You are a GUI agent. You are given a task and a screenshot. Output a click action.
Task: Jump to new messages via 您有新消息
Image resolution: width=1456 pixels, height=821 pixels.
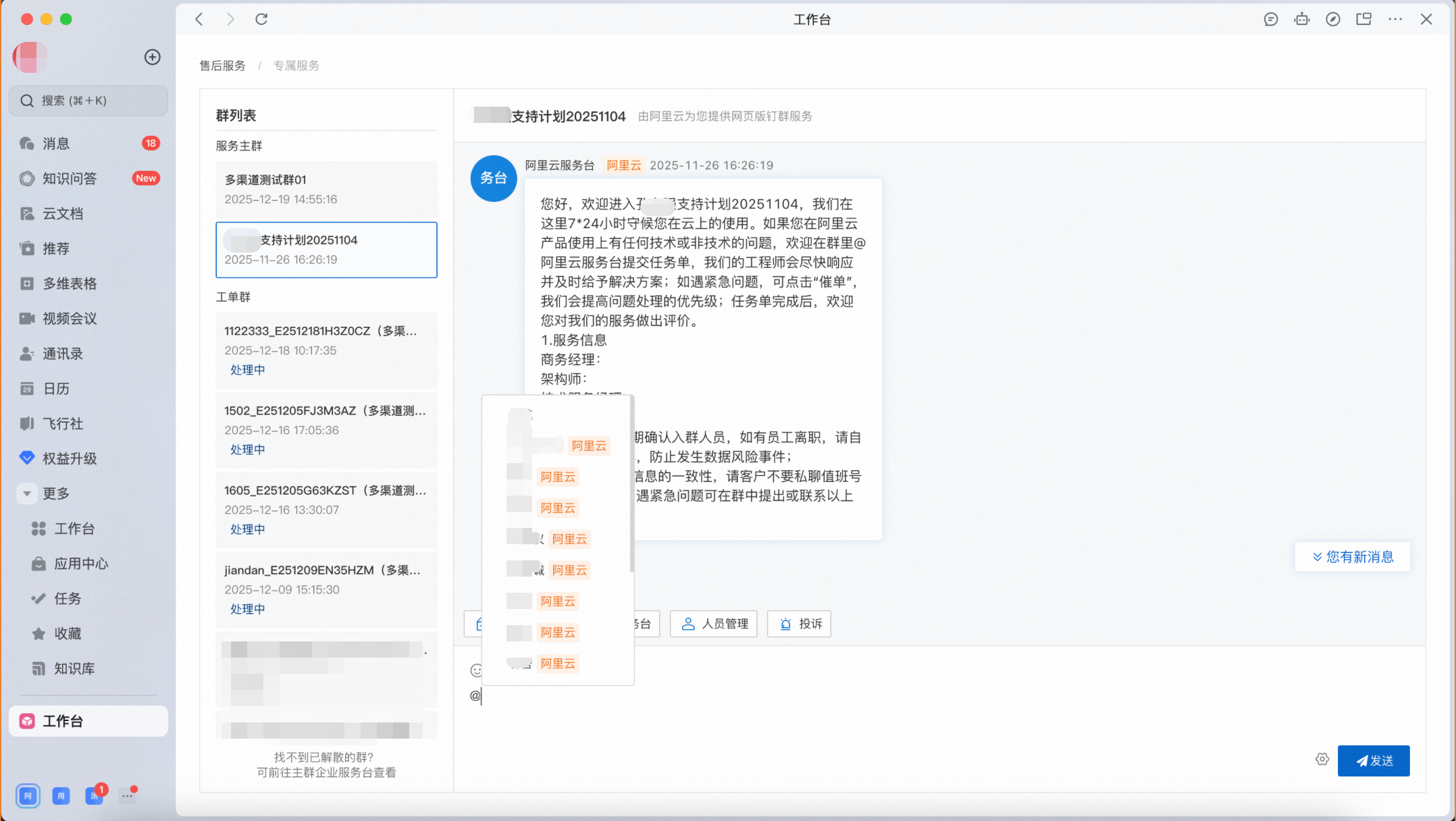click(1353, 557)
